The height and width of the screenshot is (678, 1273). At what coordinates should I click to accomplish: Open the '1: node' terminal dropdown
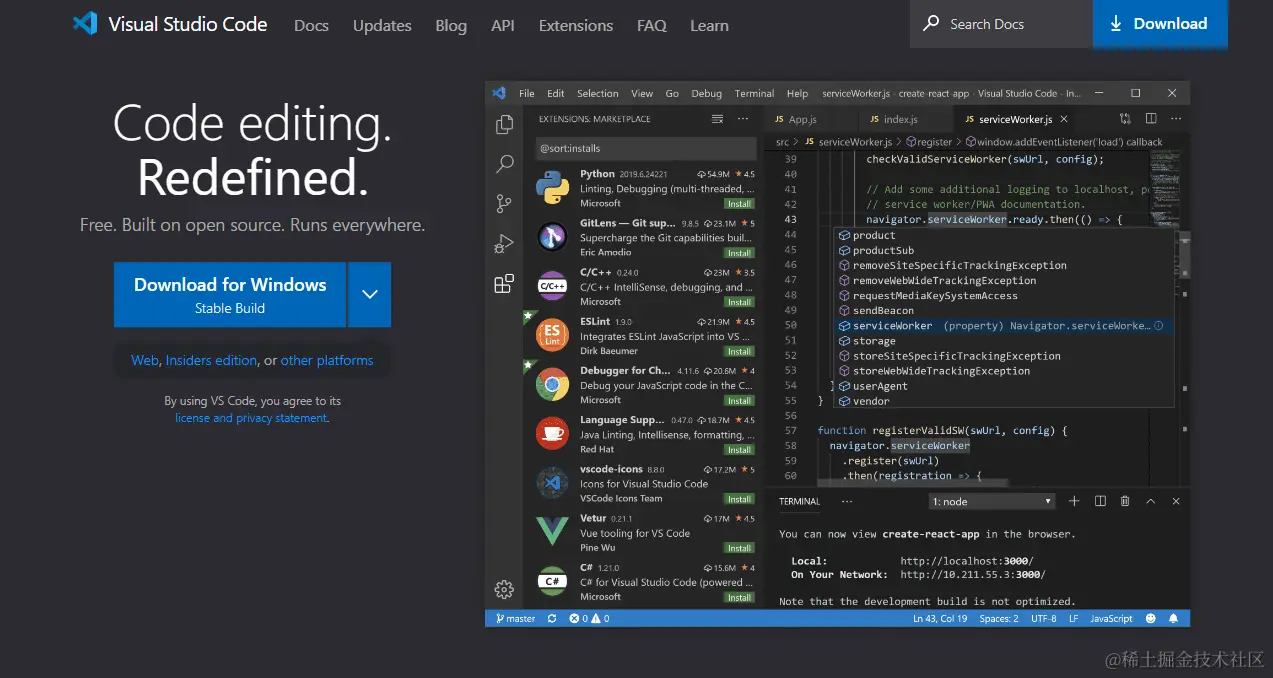point(990,500)
